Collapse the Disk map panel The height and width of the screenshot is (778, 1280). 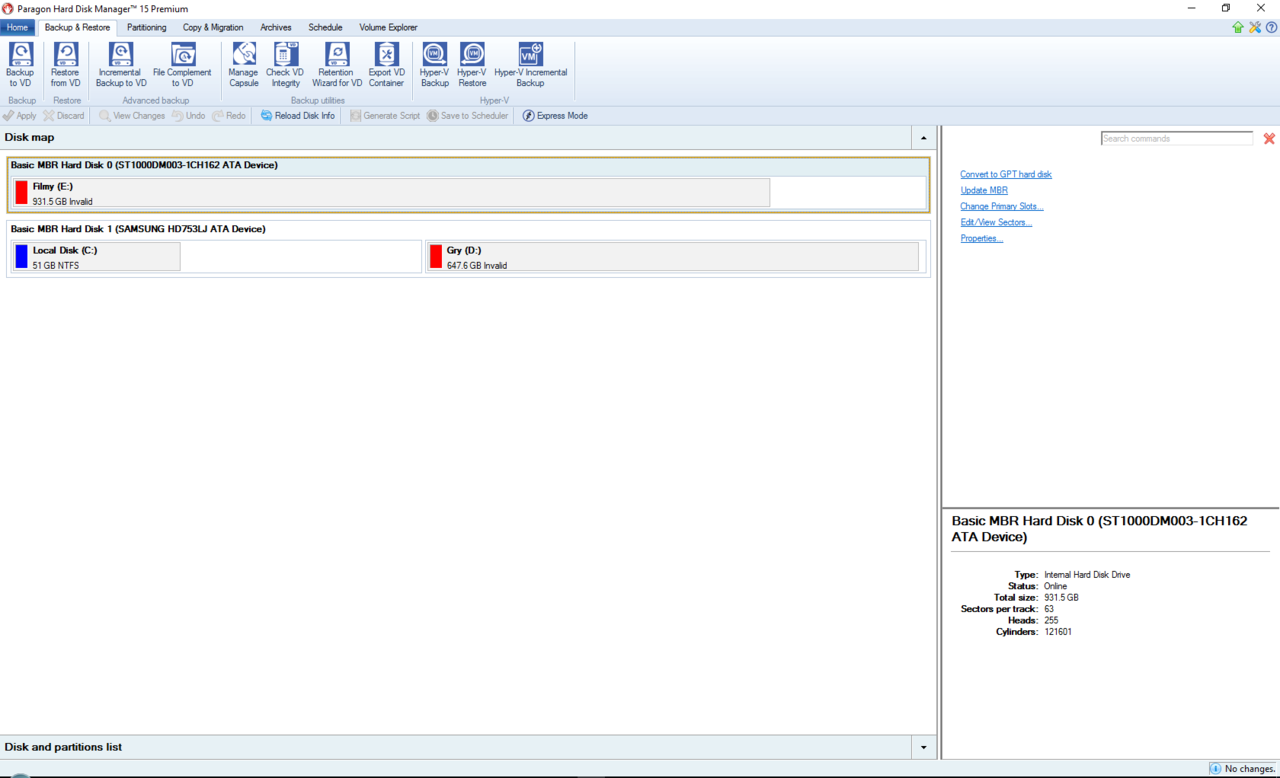[923, 138]
